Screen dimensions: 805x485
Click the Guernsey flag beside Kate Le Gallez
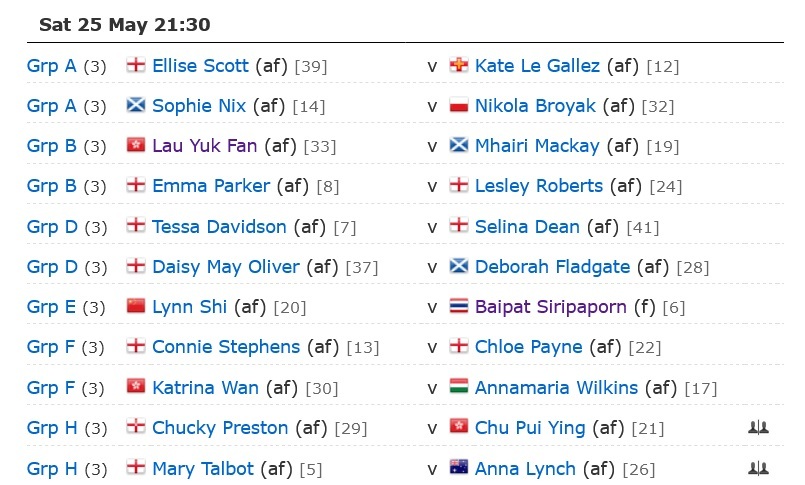(458, 65)
